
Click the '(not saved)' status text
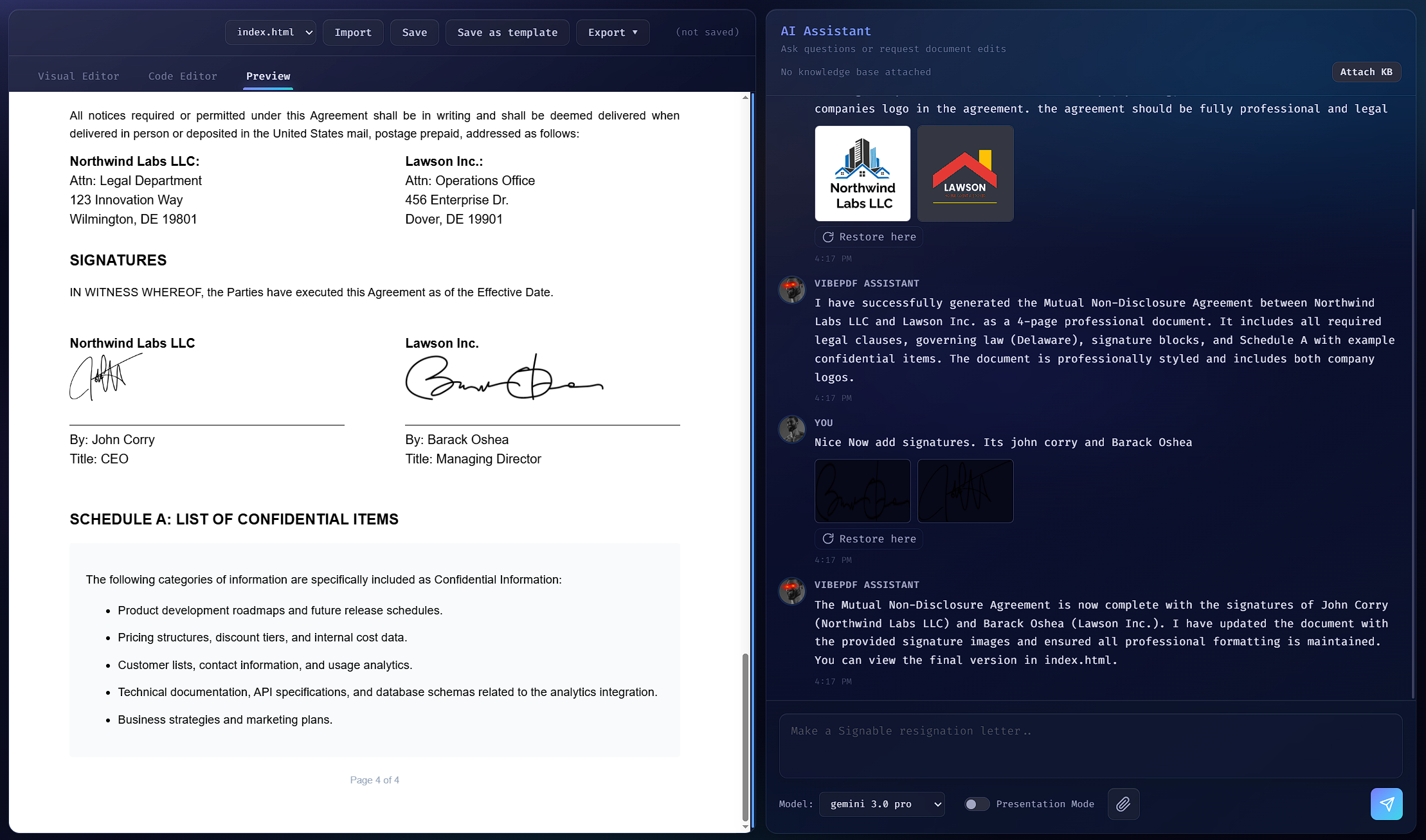click(x=707, y=32)
